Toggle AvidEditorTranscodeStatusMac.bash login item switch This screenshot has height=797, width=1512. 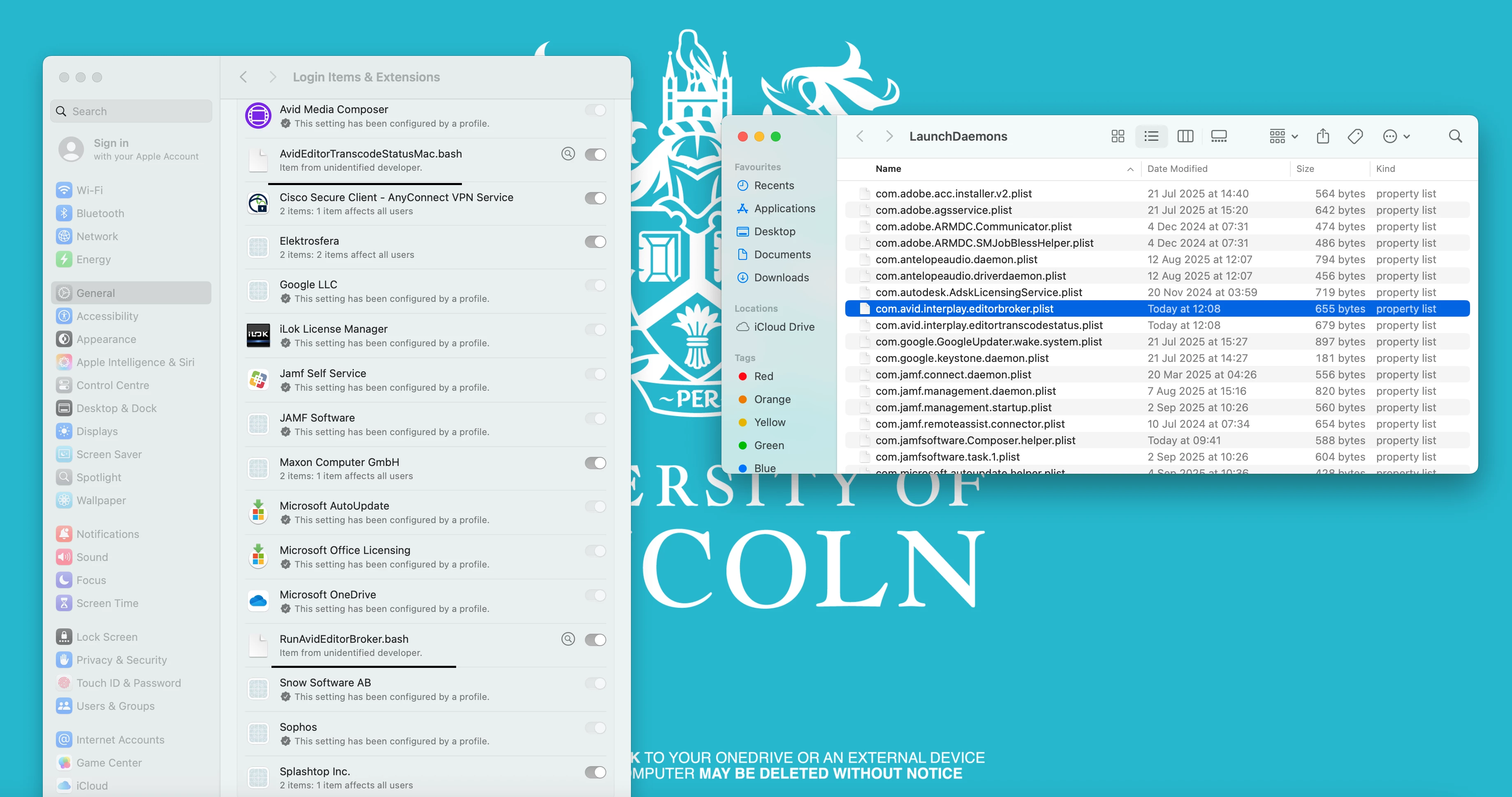point(595,154)
